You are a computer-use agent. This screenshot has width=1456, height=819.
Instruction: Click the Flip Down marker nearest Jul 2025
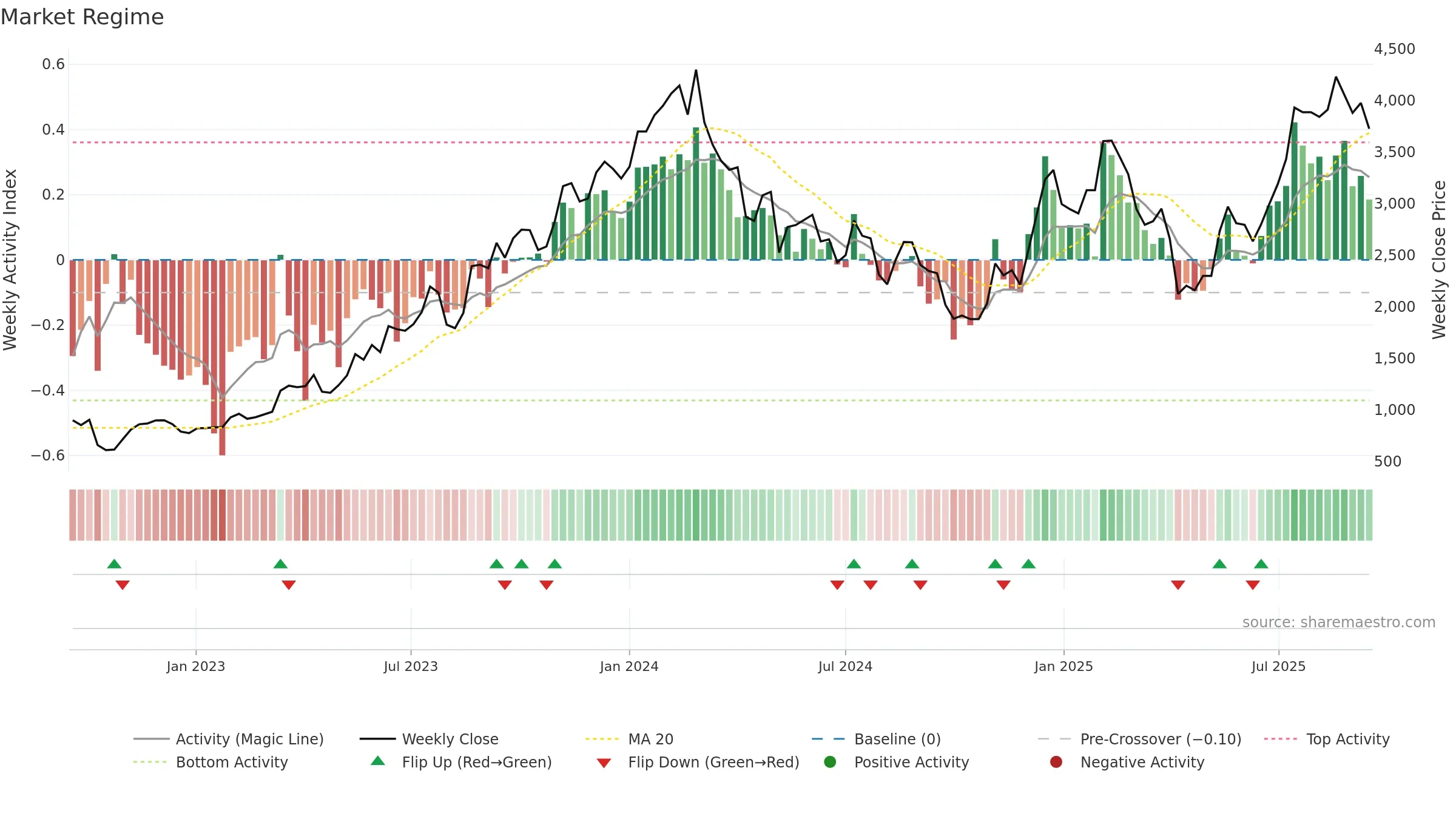[1253, 585]
